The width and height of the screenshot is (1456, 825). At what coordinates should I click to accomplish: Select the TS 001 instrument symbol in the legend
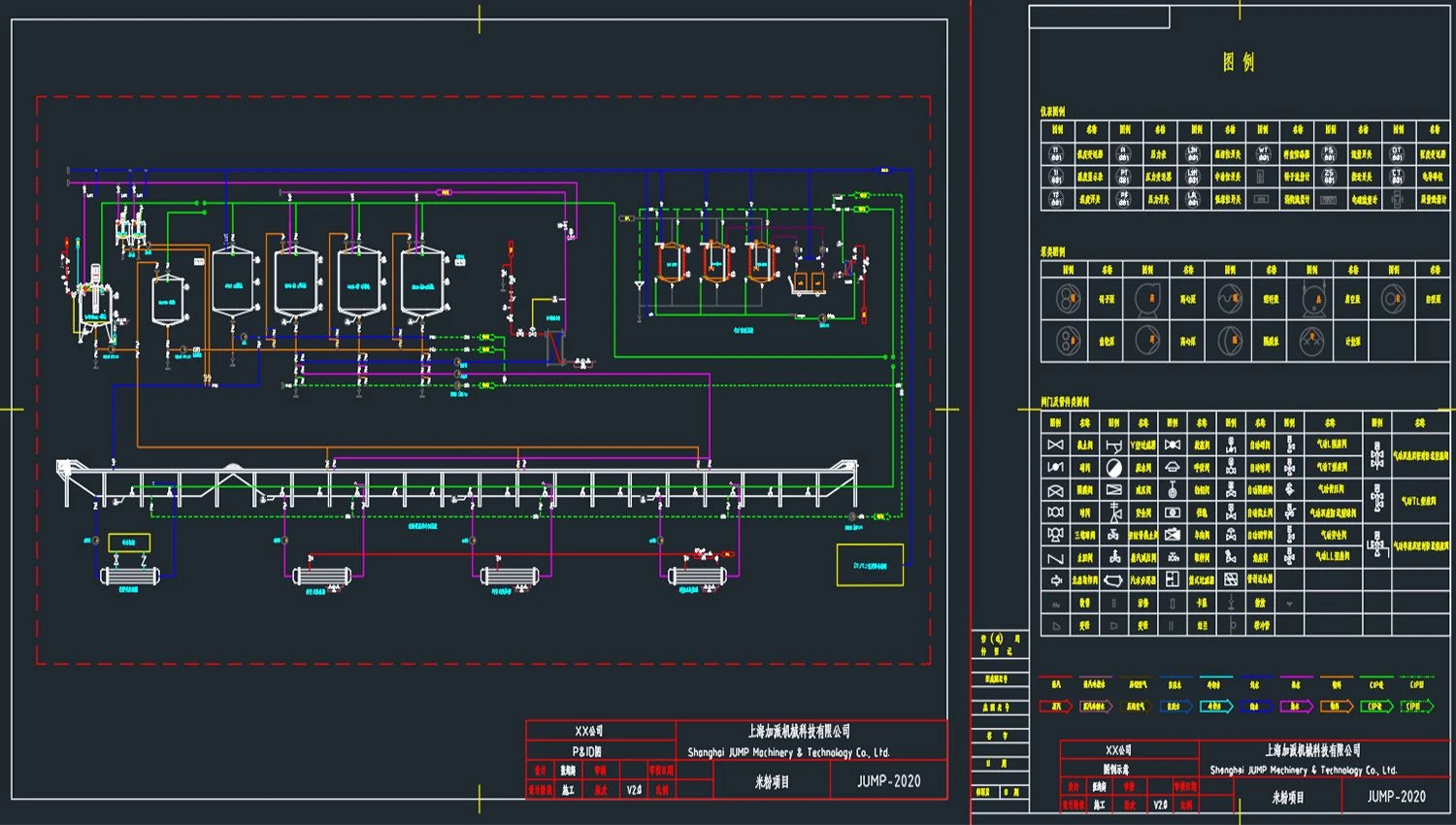tap(1056, 199)
